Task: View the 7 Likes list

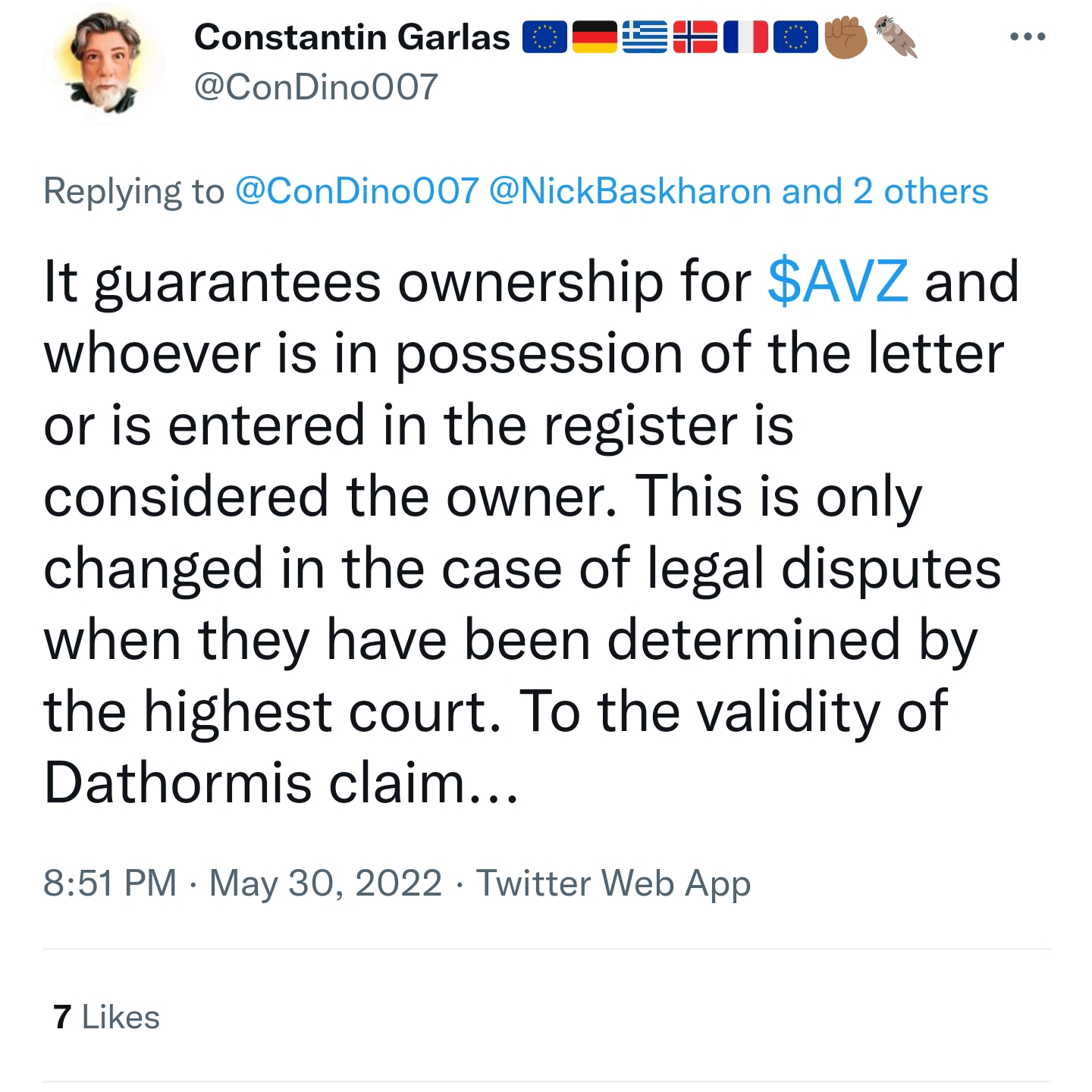Action: 106,1018
